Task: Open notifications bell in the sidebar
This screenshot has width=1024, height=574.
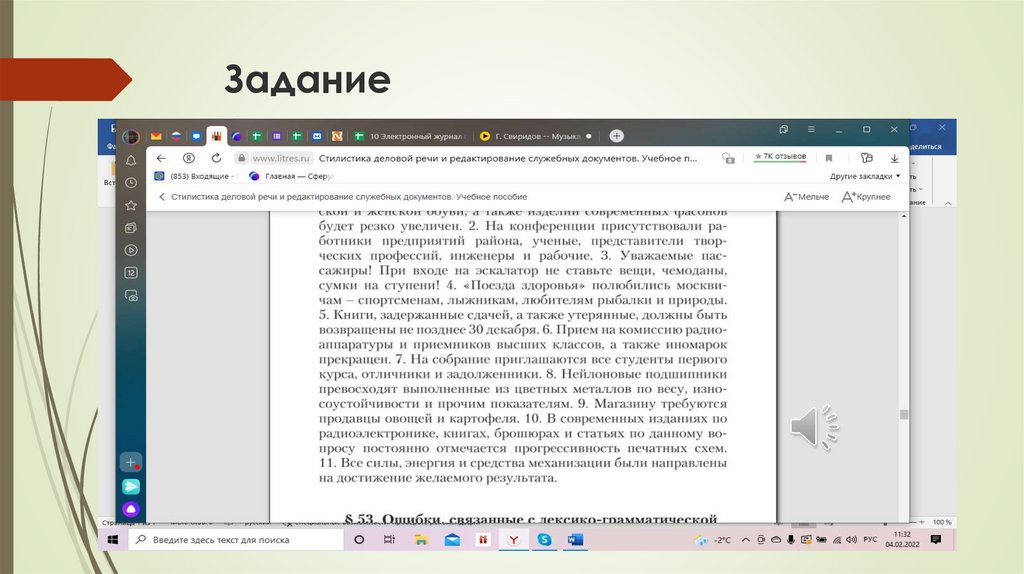Action: 130,160
